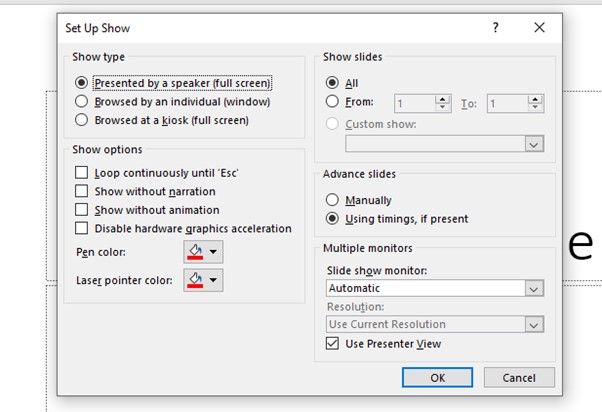
Task: Select Manually under Advance slides
Action: [333, 200]
